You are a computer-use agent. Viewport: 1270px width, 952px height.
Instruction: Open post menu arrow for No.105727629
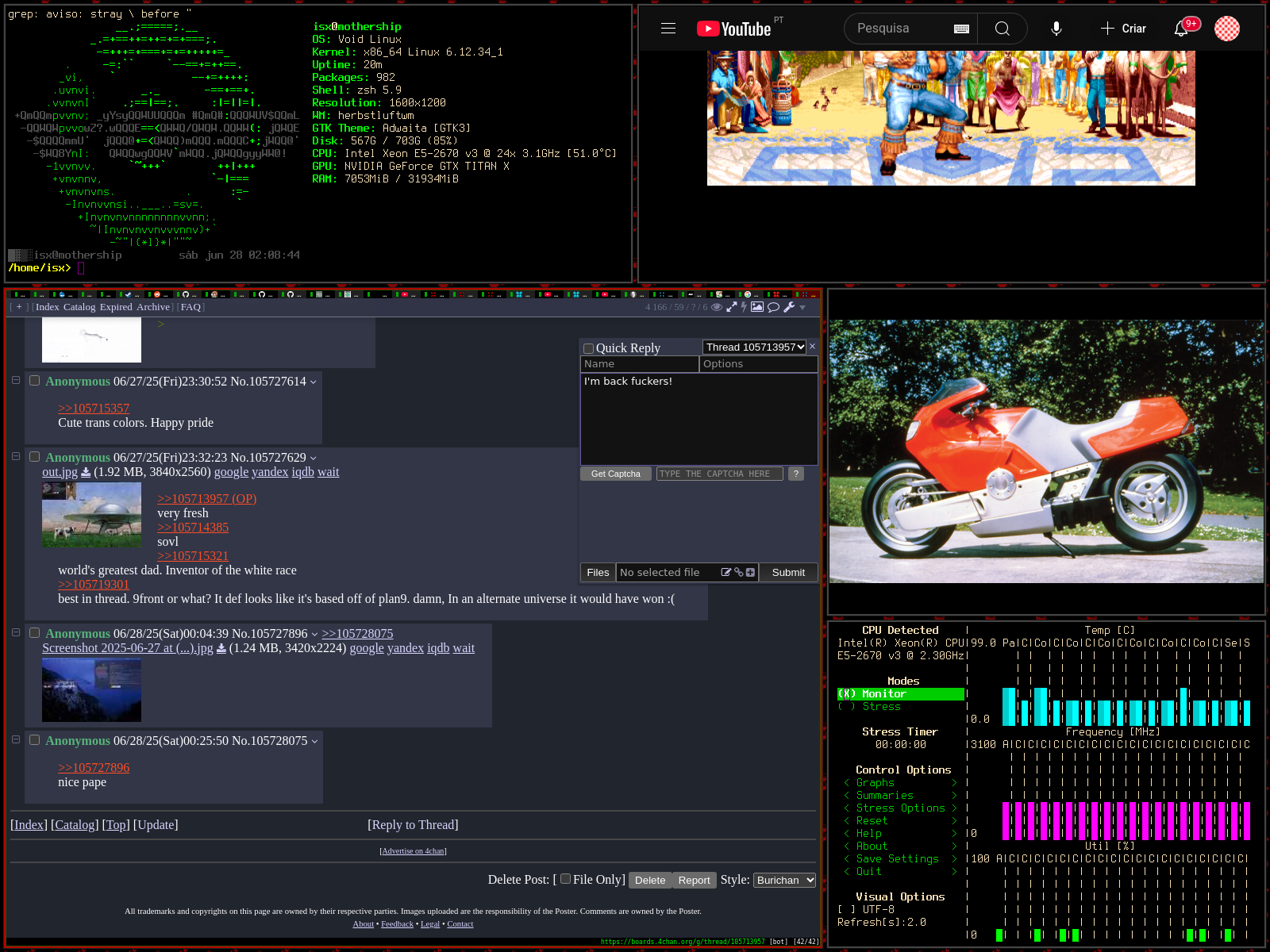313,459
